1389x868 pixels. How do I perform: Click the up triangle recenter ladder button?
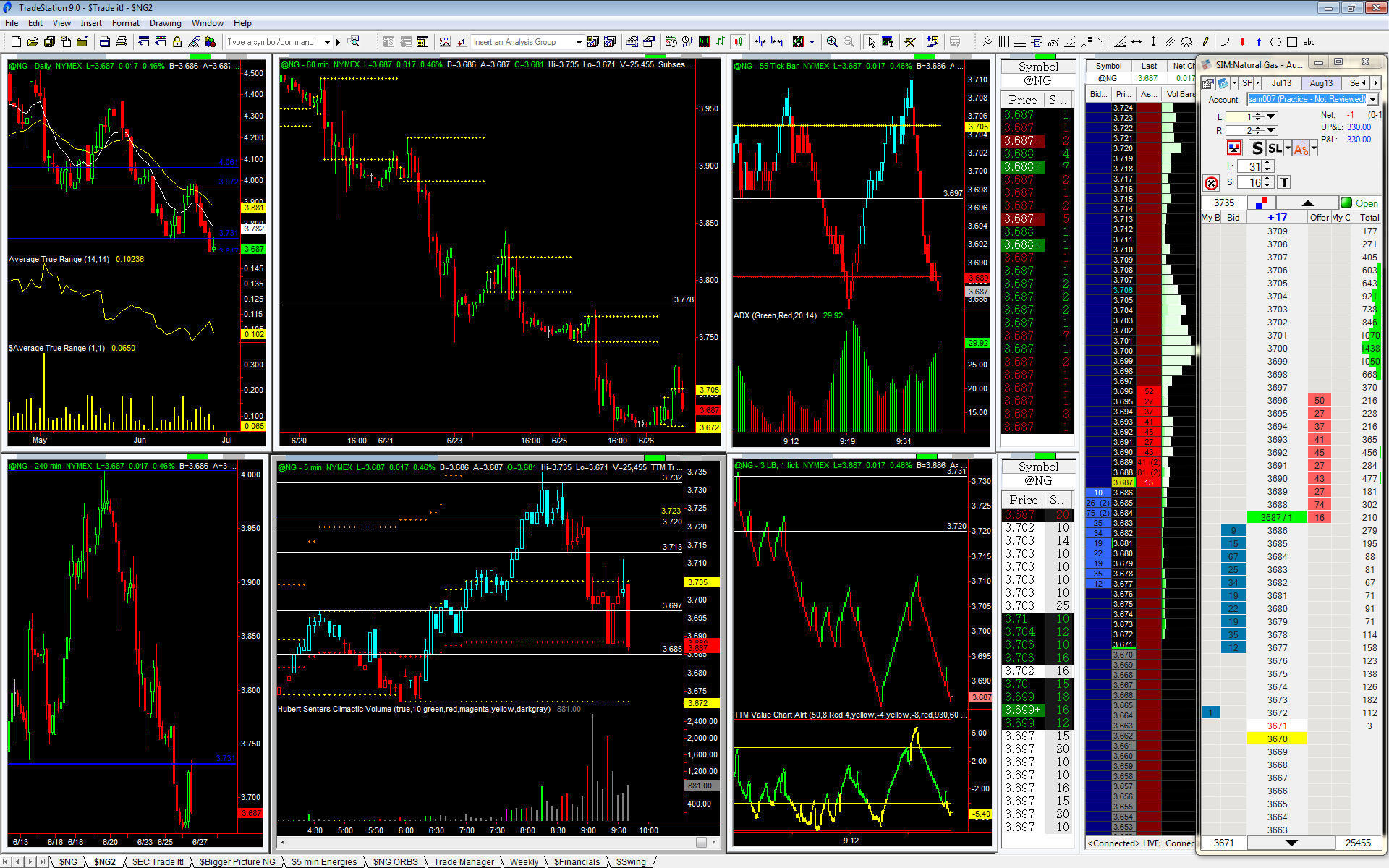pos(1307,203)
